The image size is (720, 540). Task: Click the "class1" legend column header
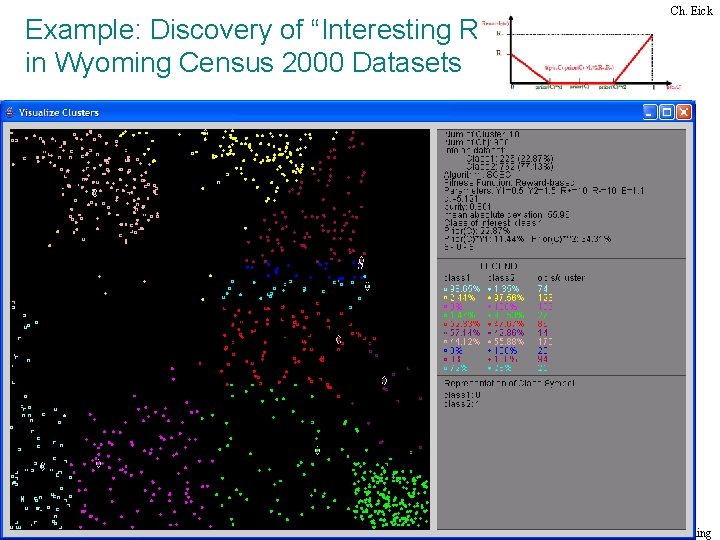point(457,278)
